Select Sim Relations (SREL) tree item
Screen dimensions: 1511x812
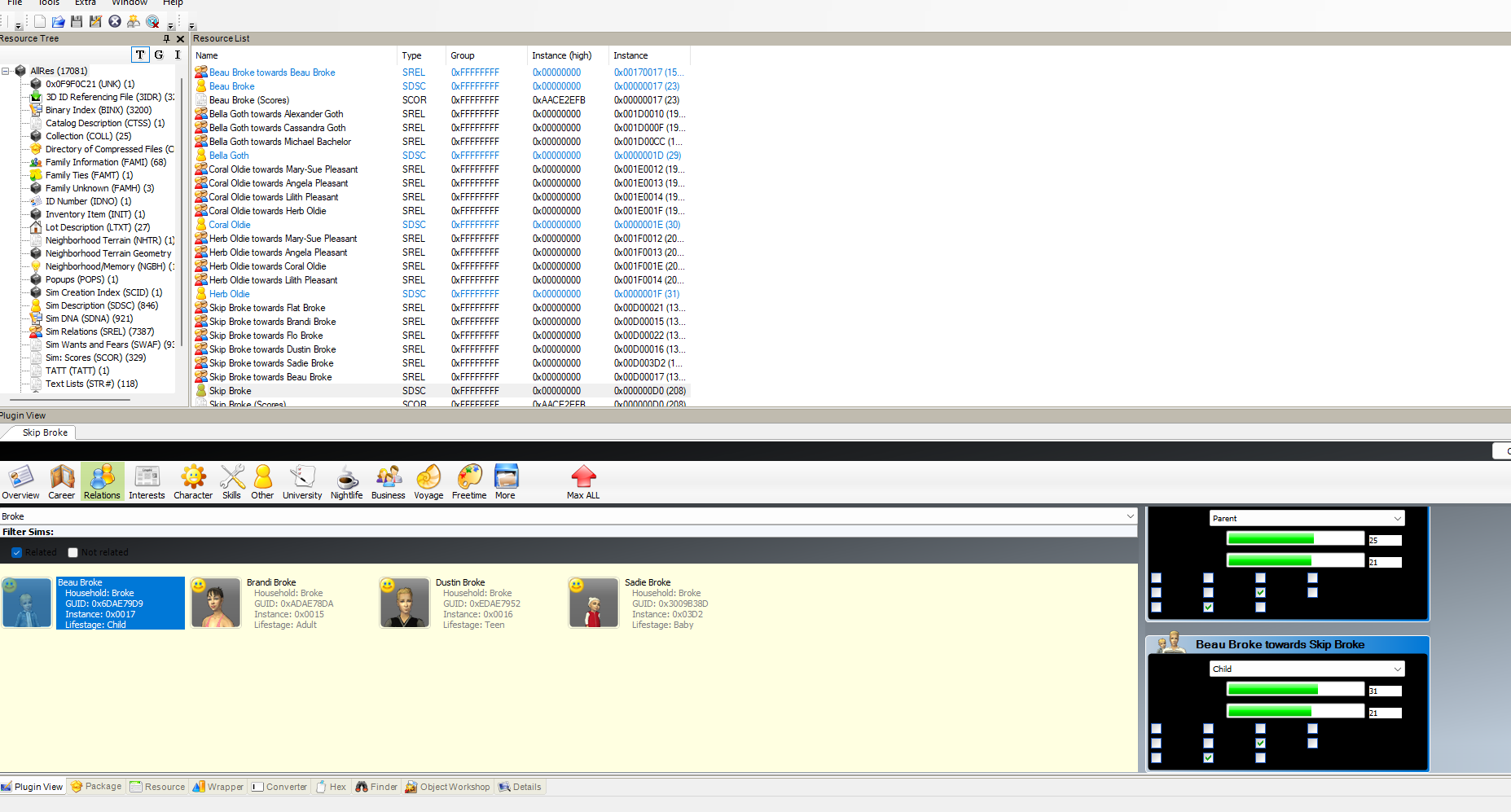point(99,331)
